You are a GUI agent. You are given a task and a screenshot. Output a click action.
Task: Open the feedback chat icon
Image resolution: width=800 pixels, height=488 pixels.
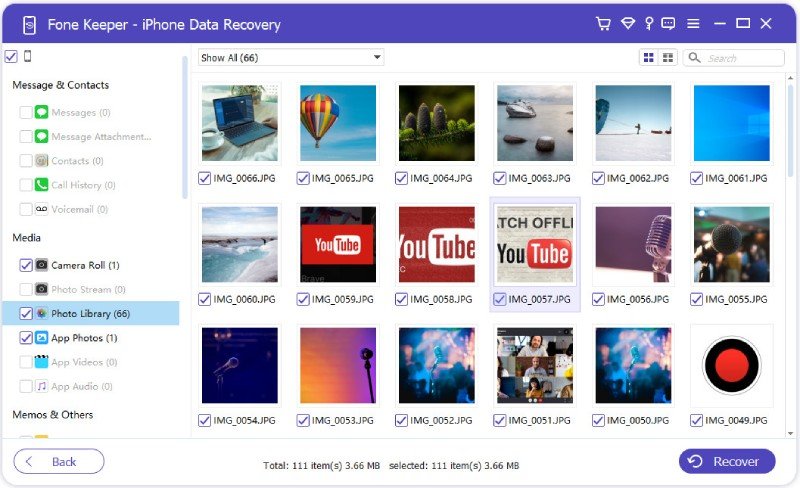668,23
